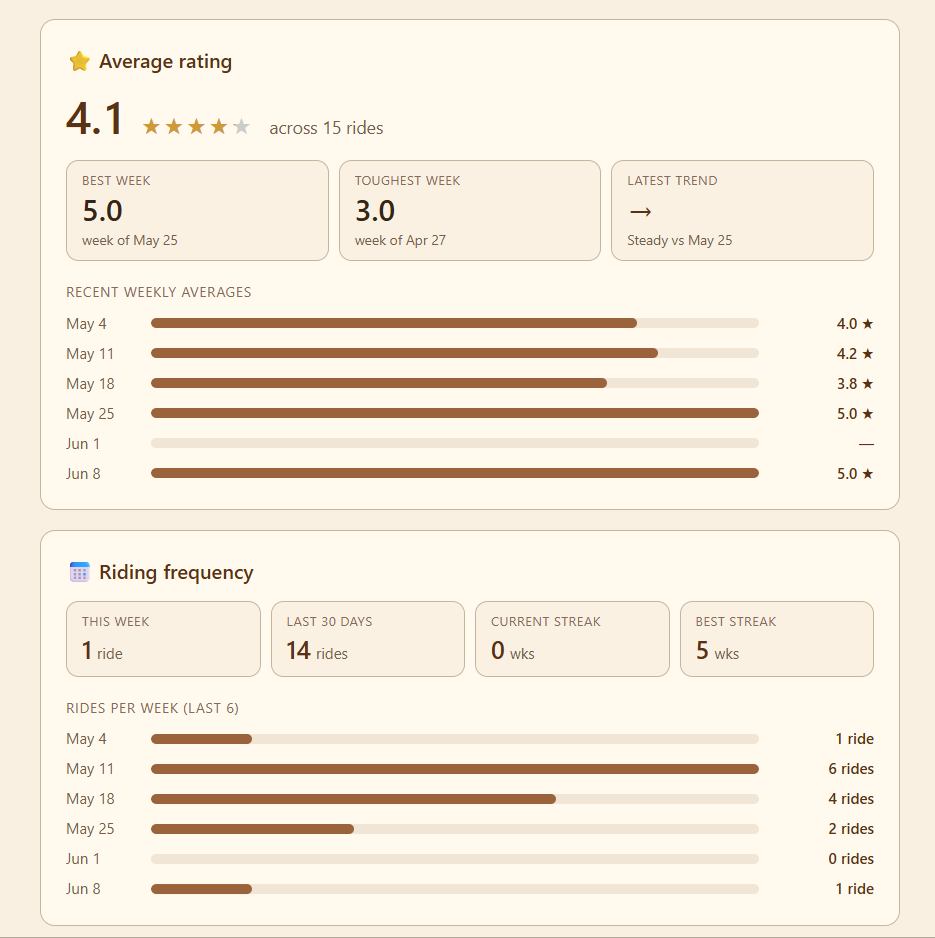Image resolution: width=935 pixels, height=938 pixels.
Task: Click the empty Jun 1 rating bar
Action: tap(455, 443)
